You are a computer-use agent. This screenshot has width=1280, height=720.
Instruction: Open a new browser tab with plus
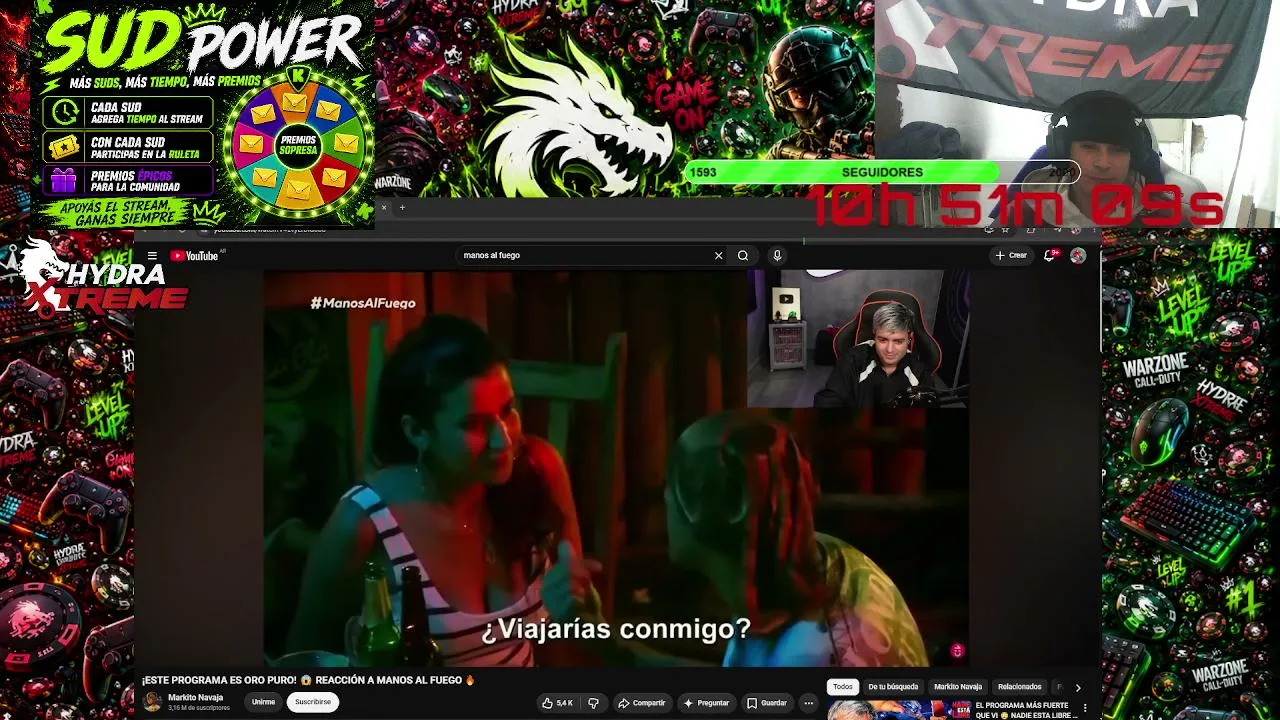coord(402,208)
